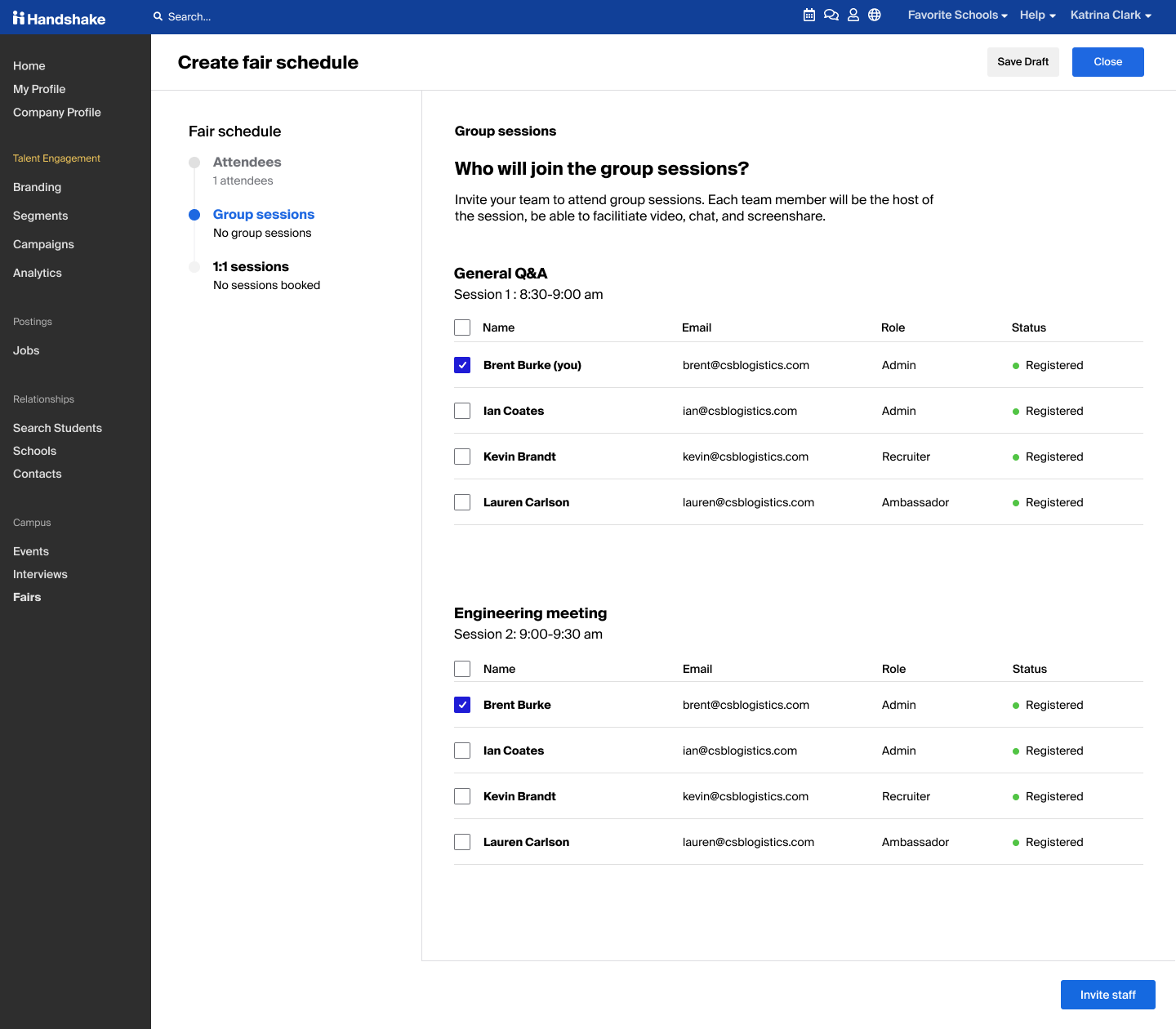Open the Katrina Clark account menu
The width and height of the screenshot is (1176, 1029).
tap(1111, 16)
